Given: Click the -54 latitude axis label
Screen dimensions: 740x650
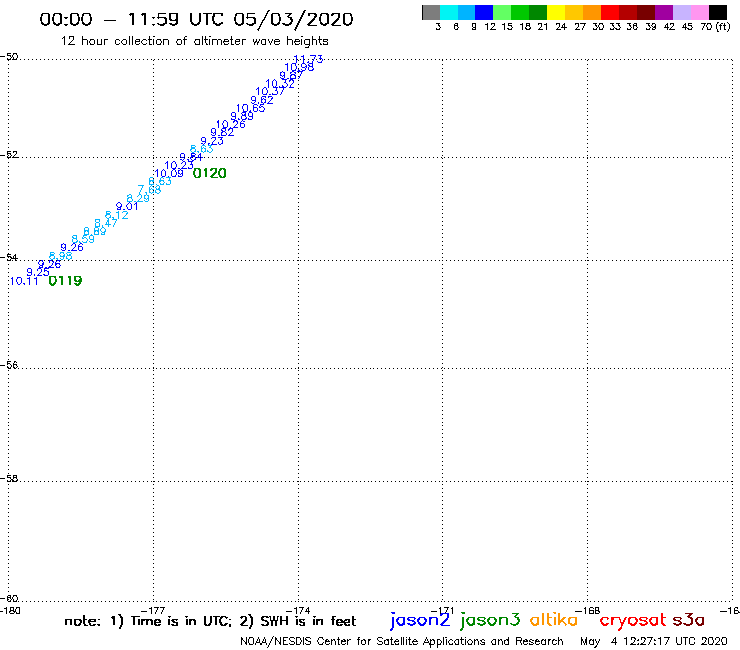Looking at the screenshot, I should [x=9, y=258].
